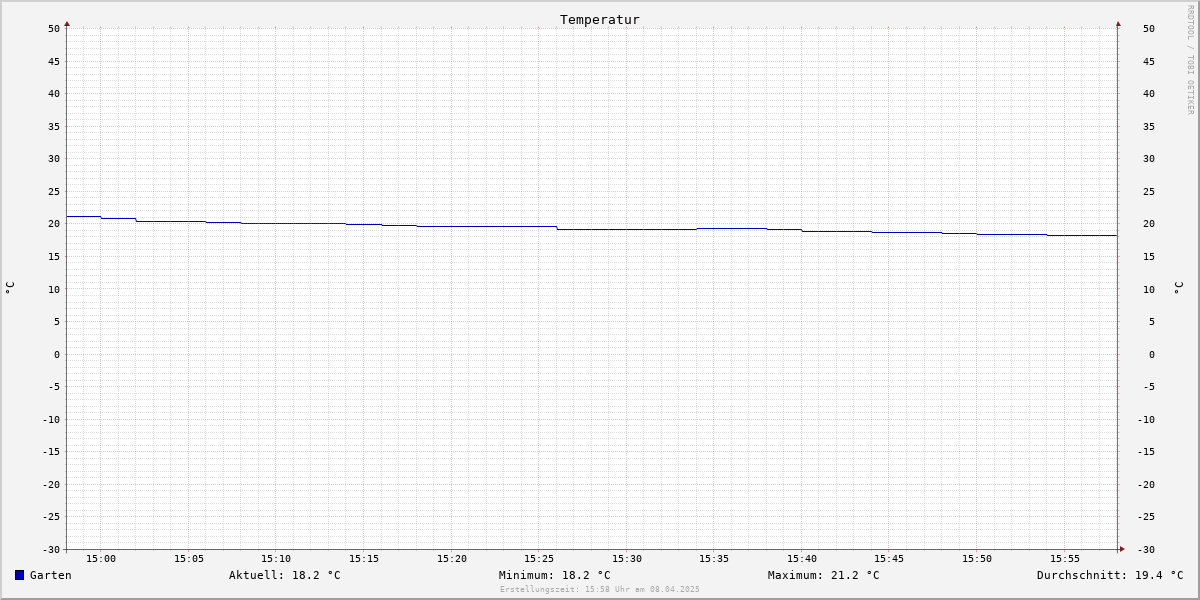Click the -30 label on the right axis

pos(1146,549)
